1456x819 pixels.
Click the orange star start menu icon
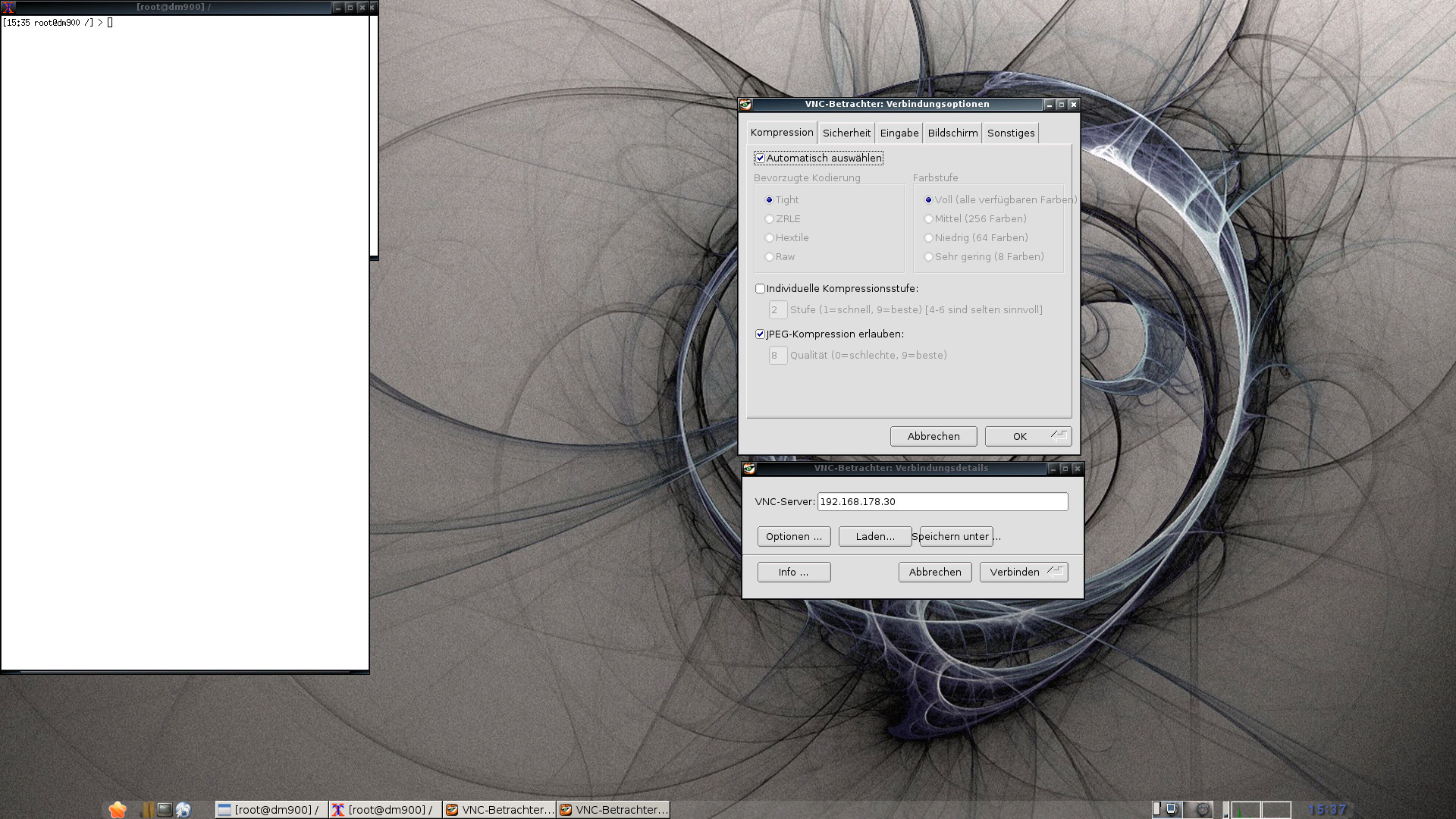point(117,810)
